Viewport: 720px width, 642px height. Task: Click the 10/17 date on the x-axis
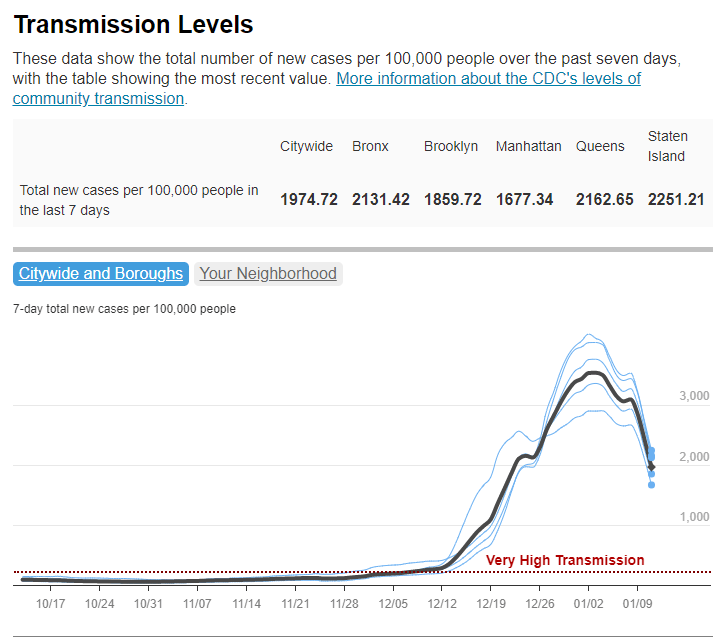point(50,604)
